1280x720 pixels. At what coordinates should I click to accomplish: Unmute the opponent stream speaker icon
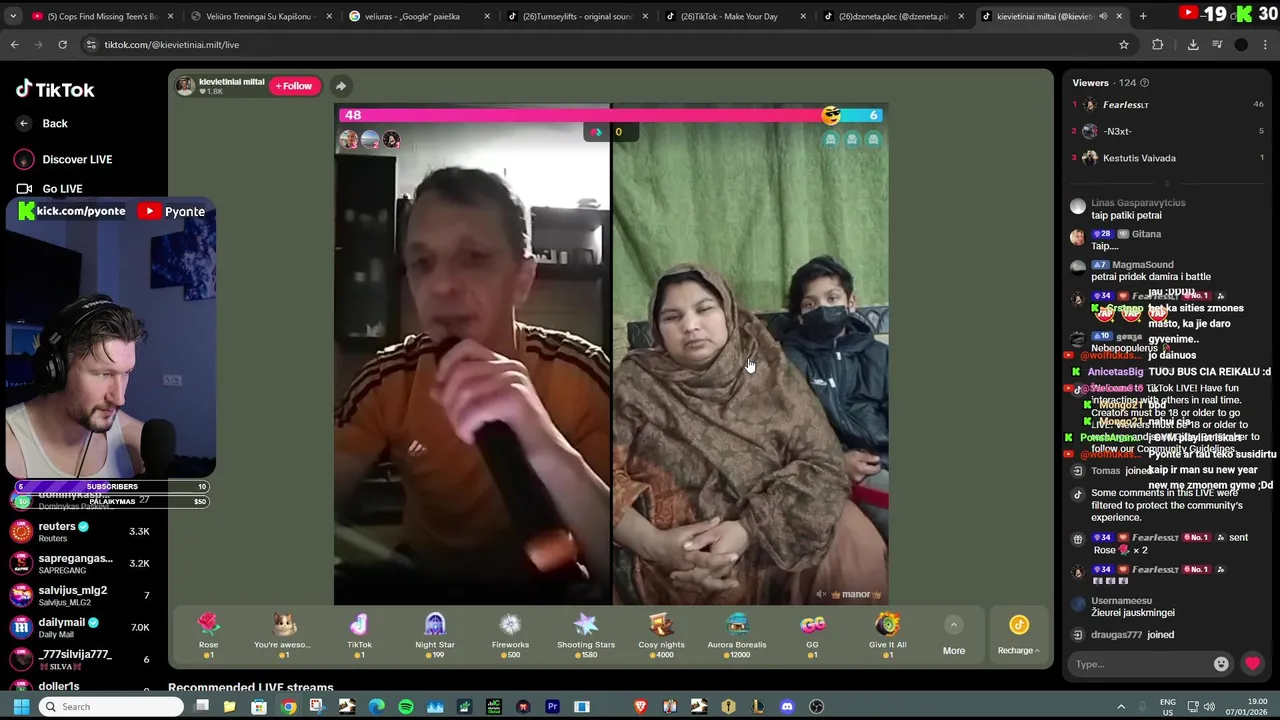pos(821,594)
